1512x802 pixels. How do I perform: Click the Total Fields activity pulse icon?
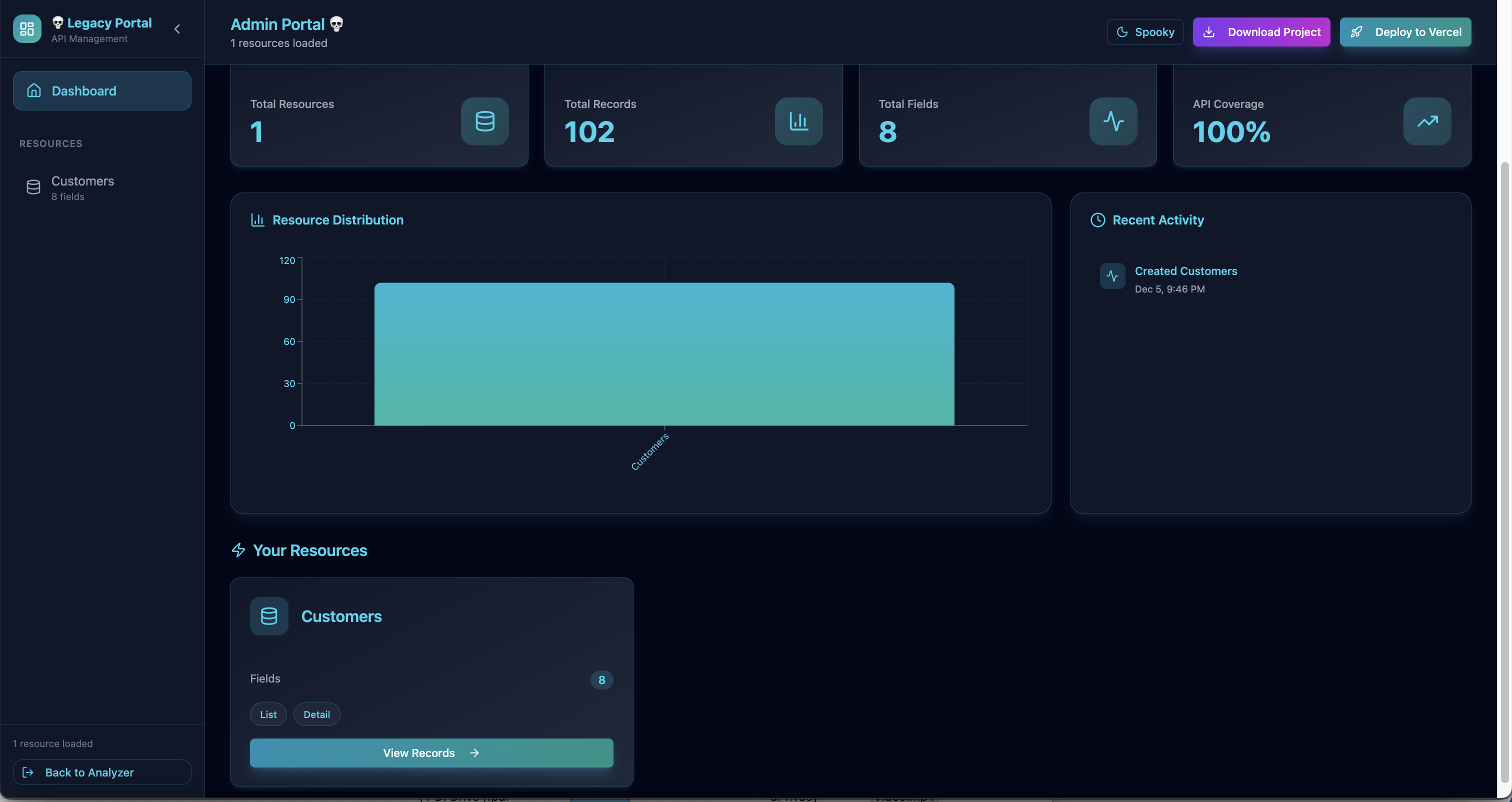(x=1112, y=121)
